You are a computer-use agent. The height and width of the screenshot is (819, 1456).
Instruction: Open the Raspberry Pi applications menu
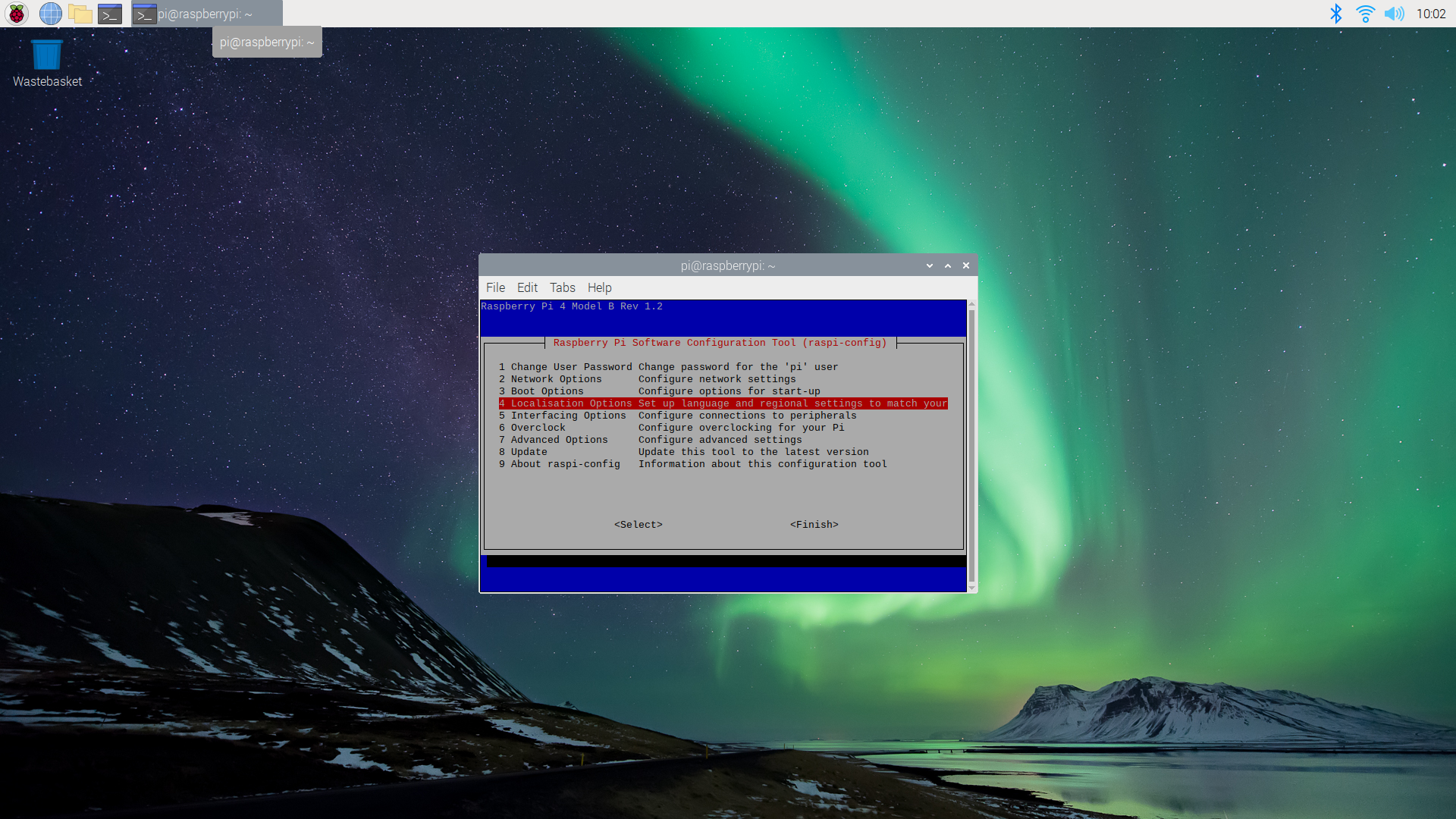coord(17,14)
